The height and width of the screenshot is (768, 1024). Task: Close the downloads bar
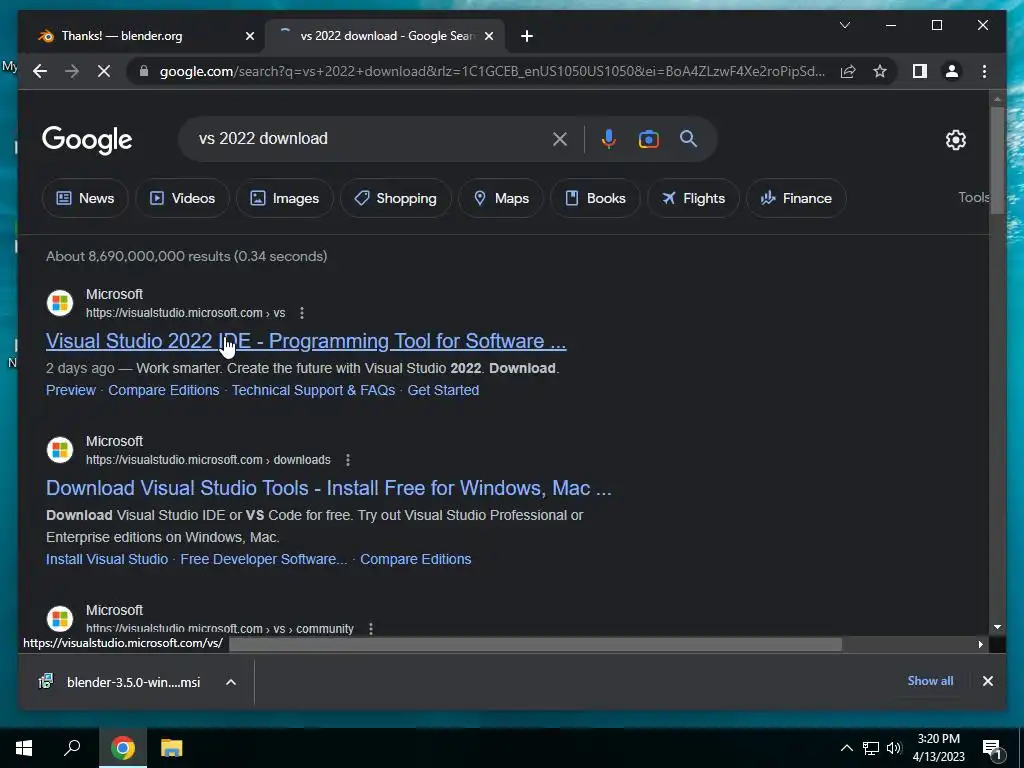987,681
